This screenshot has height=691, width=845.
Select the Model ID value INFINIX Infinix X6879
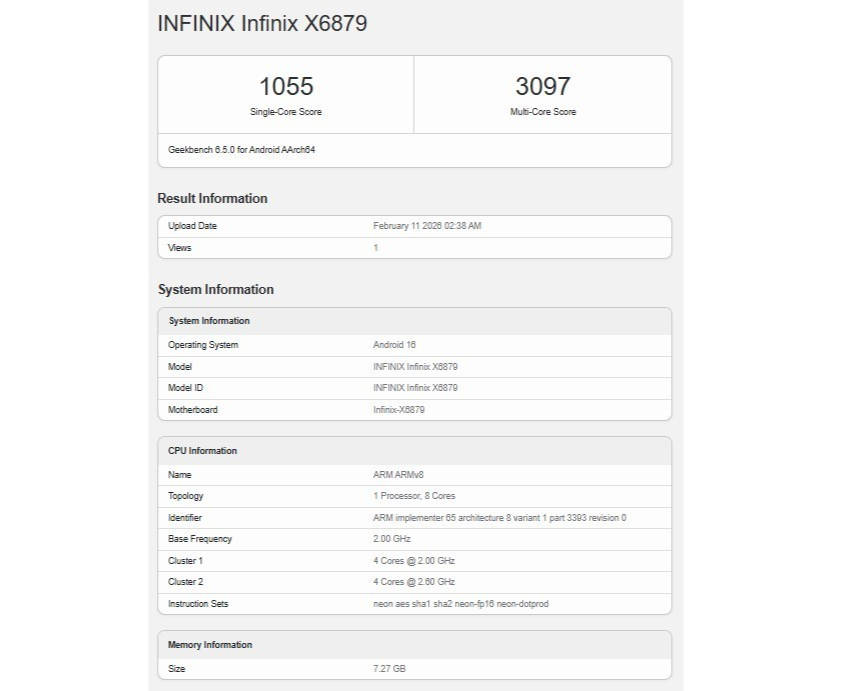pos(415,388)
